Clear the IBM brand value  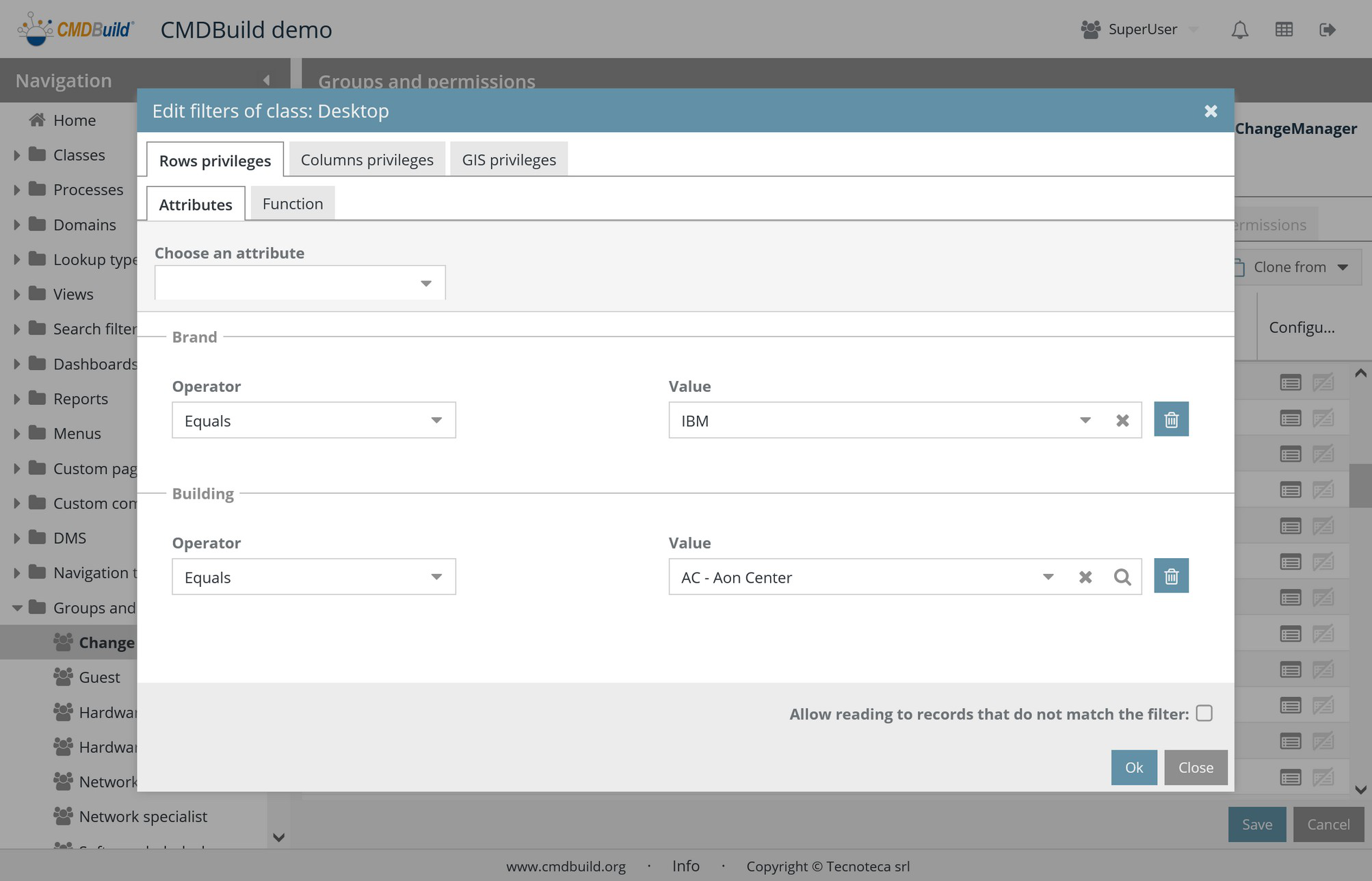tap(1122, 421)
